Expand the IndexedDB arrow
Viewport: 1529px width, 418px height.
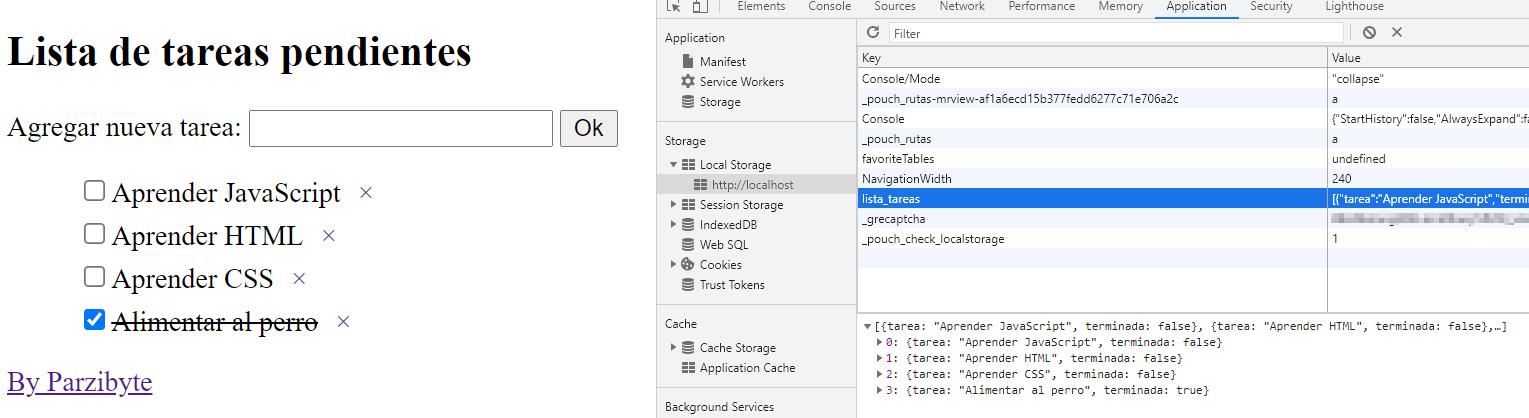(673, 225)
